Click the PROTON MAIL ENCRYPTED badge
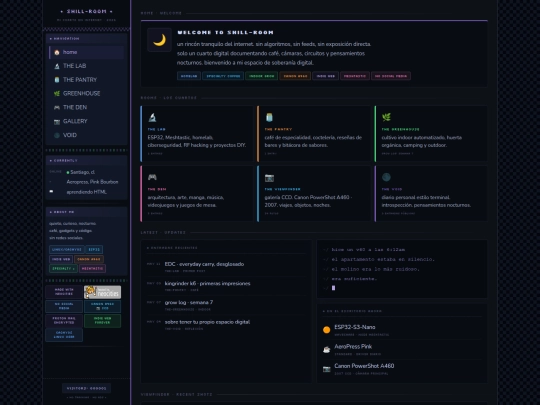This screenshot has height=405, width=540. coord(64,321)
